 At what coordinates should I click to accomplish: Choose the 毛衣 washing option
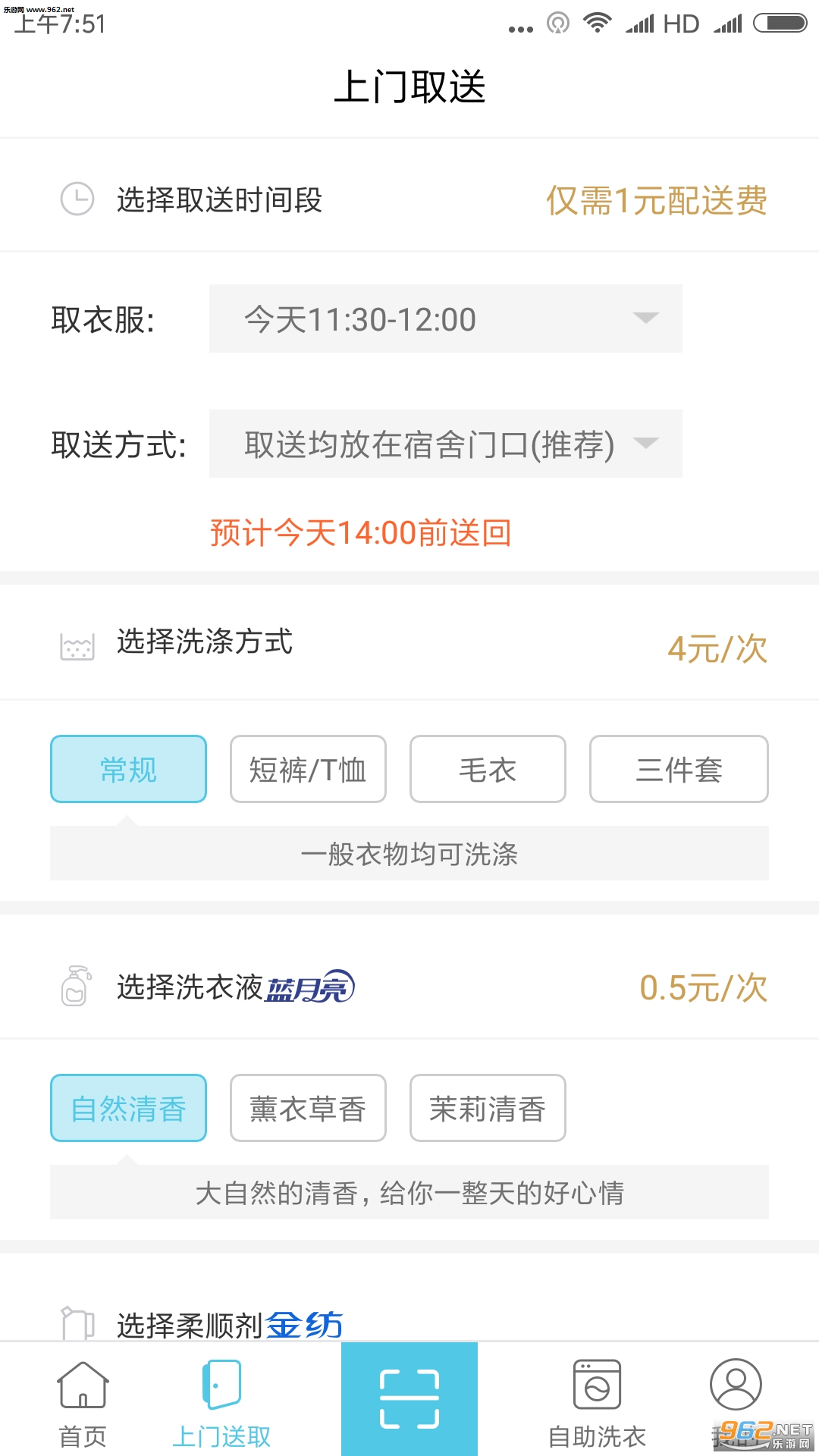pyautogui.click(x=488, y=769)
